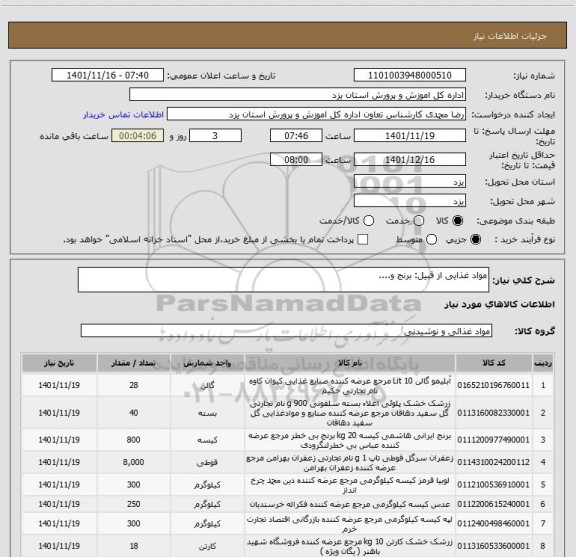
Task: Click the quantity cell 250
Action: tap(133, 504)
